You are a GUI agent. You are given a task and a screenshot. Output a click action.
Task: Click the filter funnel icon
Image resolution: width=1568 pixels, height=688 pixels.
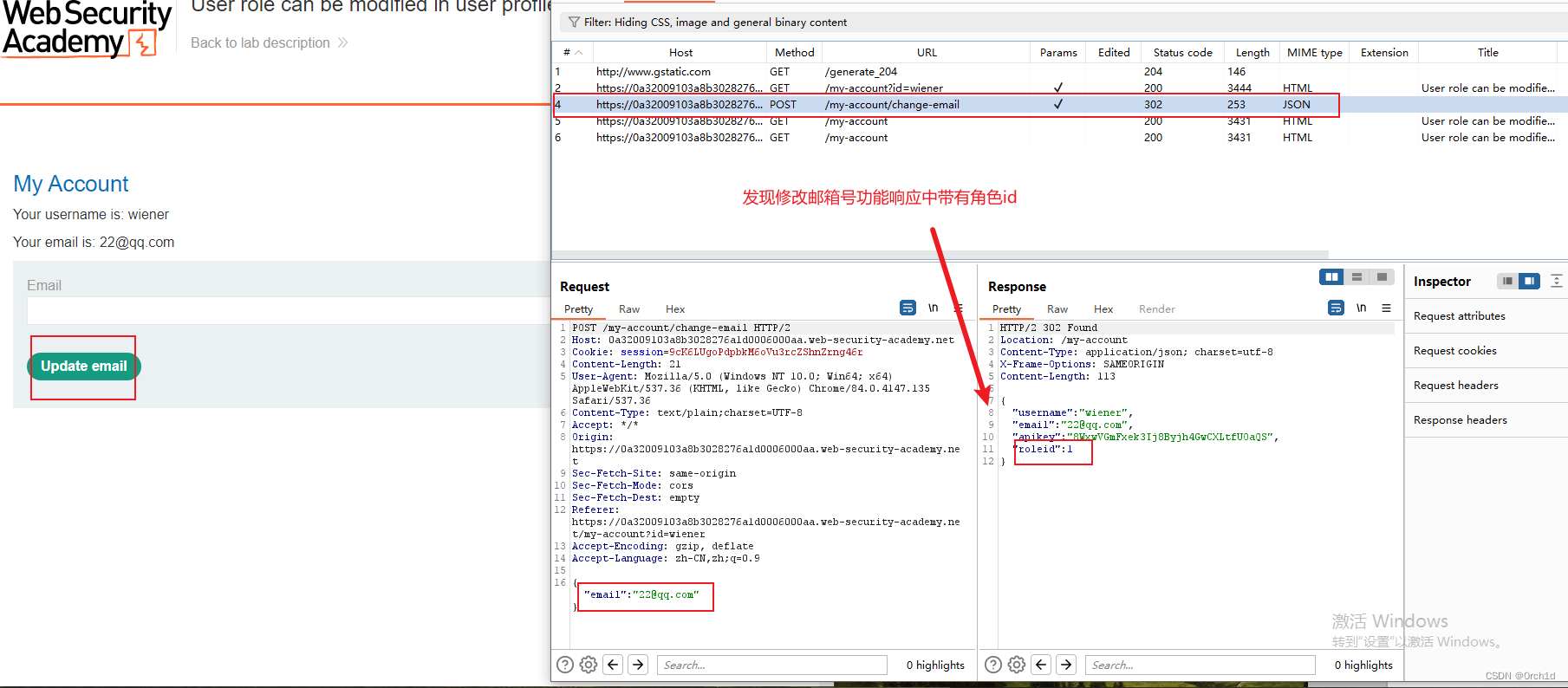coord(574,22)
